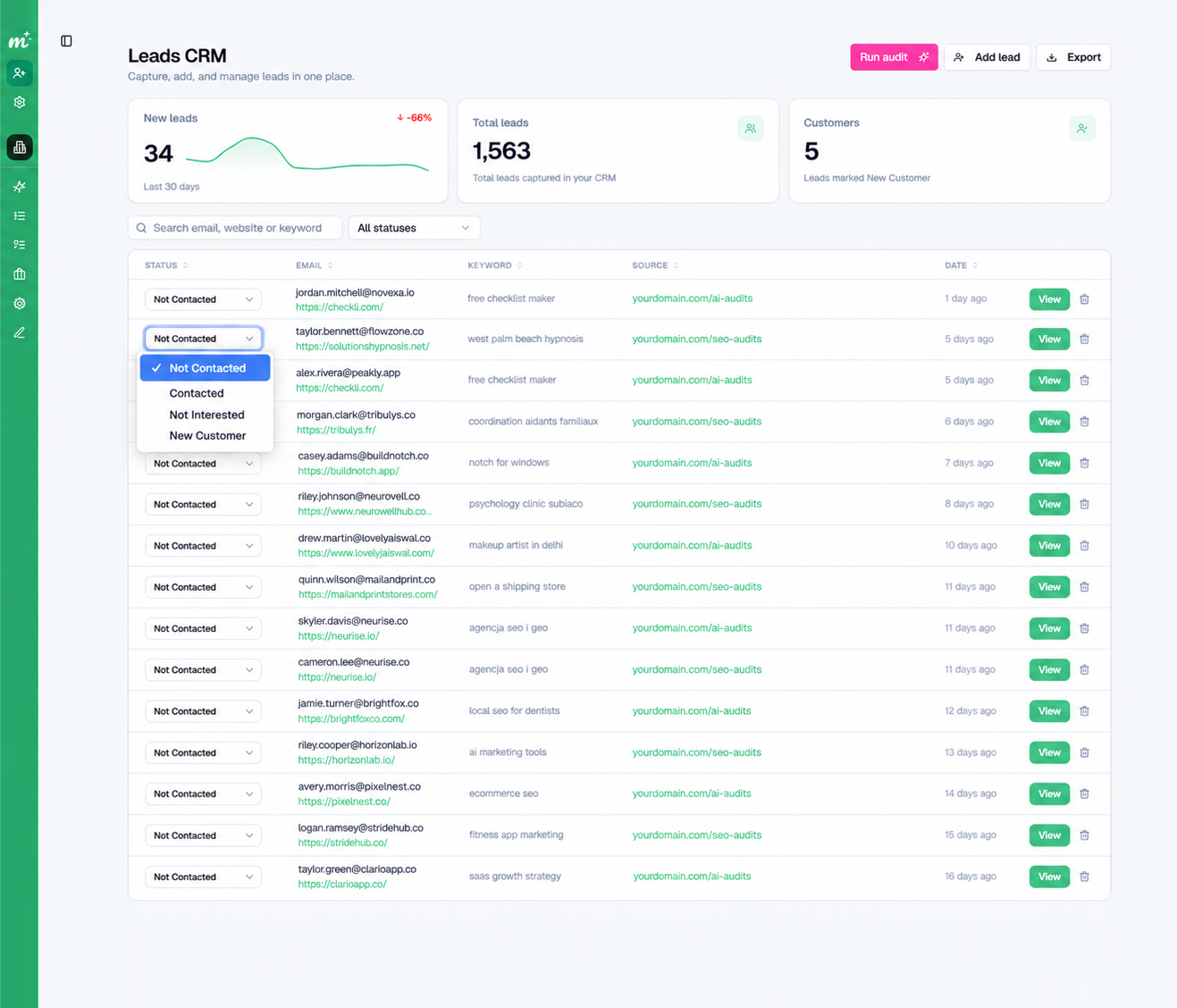The height and width of the screenshot is (1008, 1177).
Task: Delete the skyler.davis@neurise.co lead
Action: pyautogui.click(x=1084, y=628)
